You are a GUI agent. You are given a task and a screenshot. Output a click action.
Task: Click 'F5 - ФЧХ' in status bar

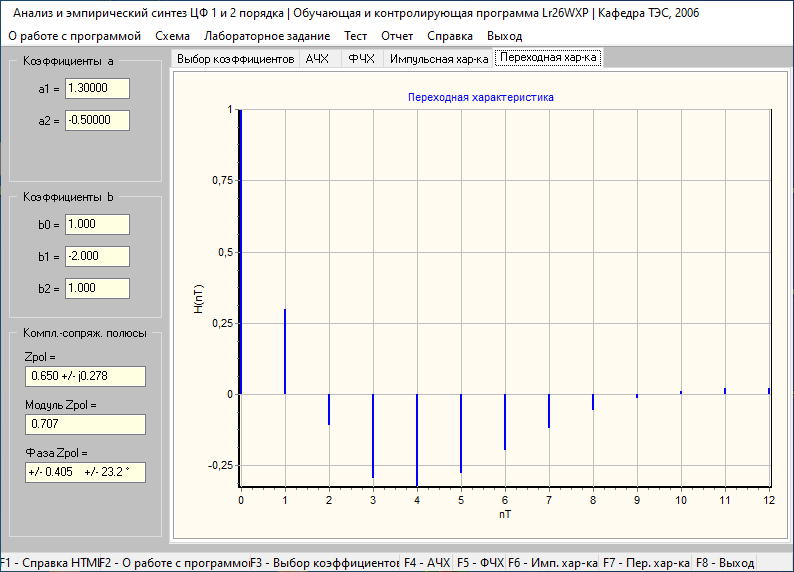pyautogui.click(x=480, y=563)
